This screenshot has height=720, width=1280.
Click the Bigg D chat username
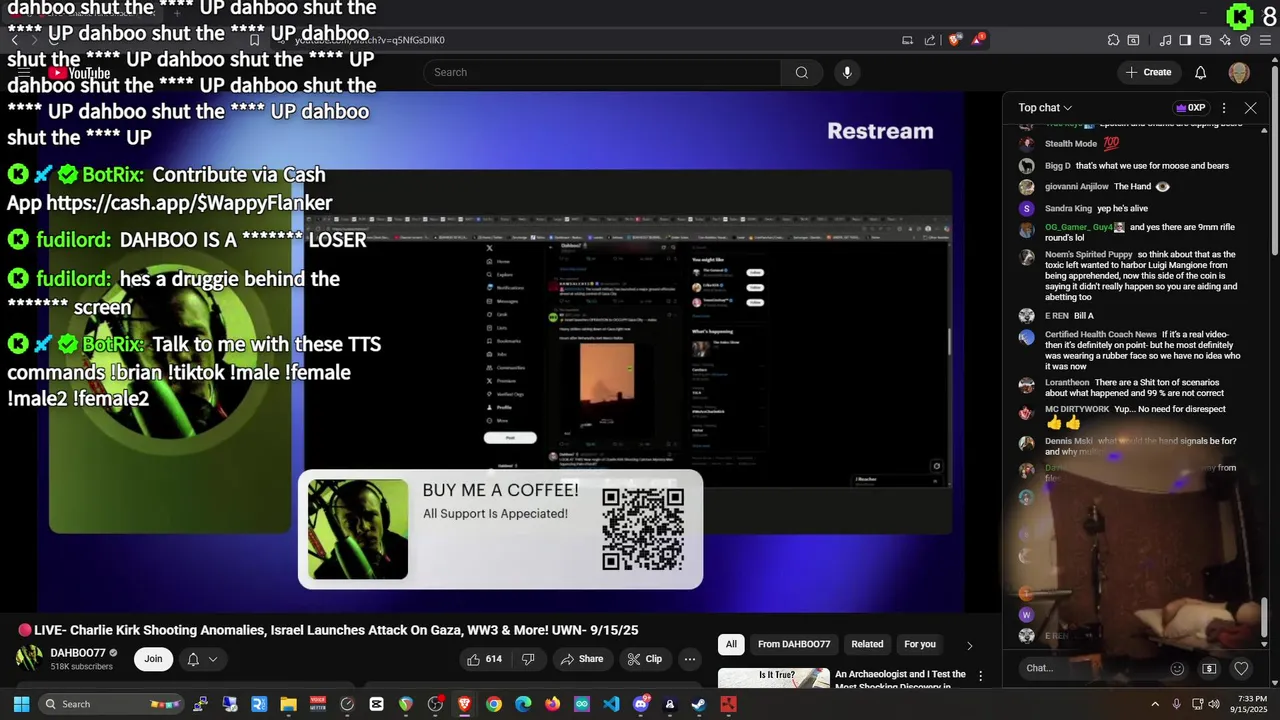(x=1058, y=166)
